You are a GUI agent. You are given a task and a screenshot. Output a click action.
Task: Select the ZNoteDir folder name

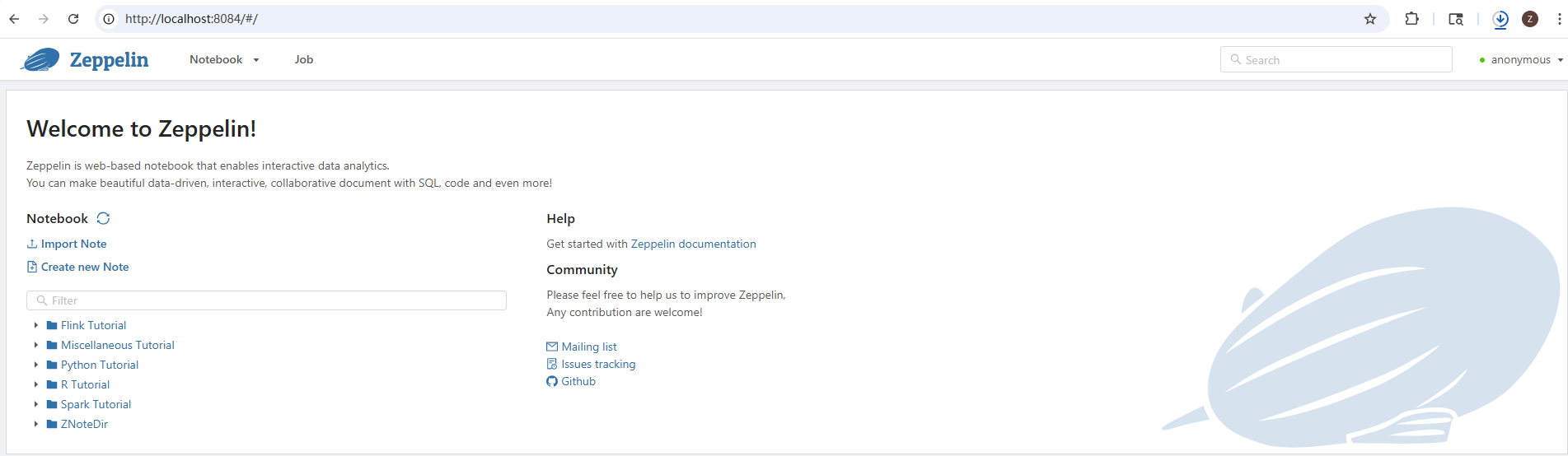tap(84, 424)
